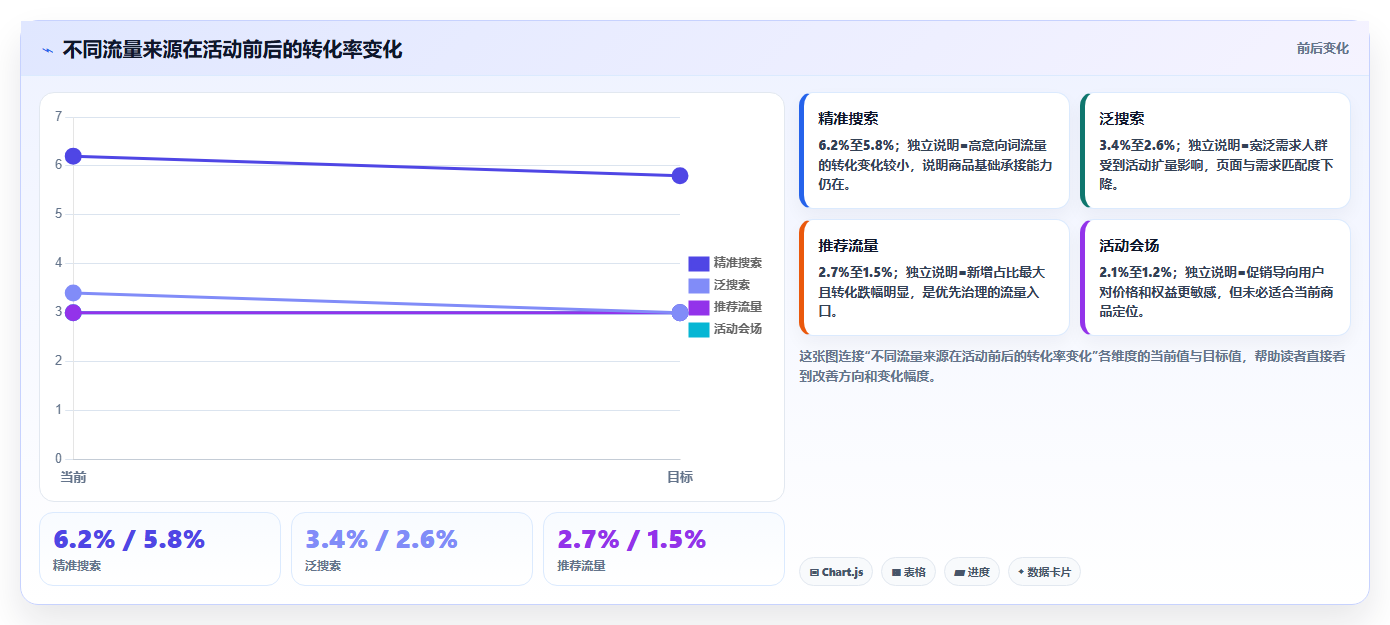Click the 6.2% / 5.8% stat card
The image size is (1390, 625).
160,549
